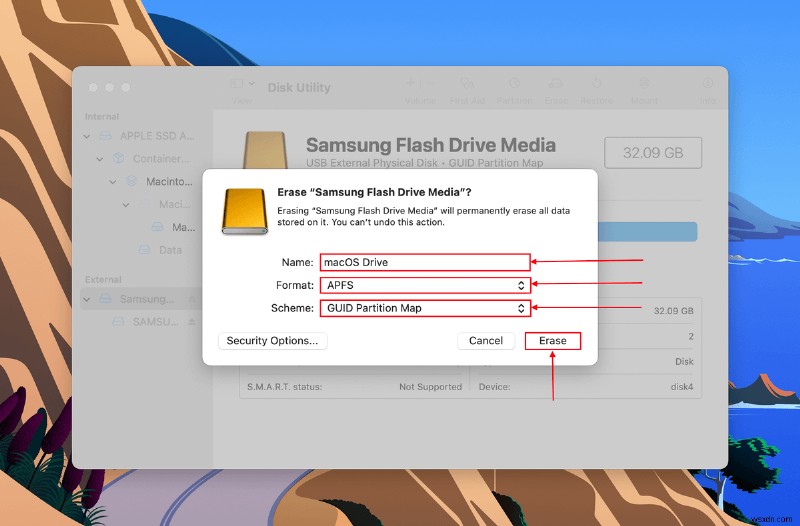The width and height of the screenshot is (800, 526).
Task: Collapse the Macinto... volume group in sidebar
Action: pos(113,182)
